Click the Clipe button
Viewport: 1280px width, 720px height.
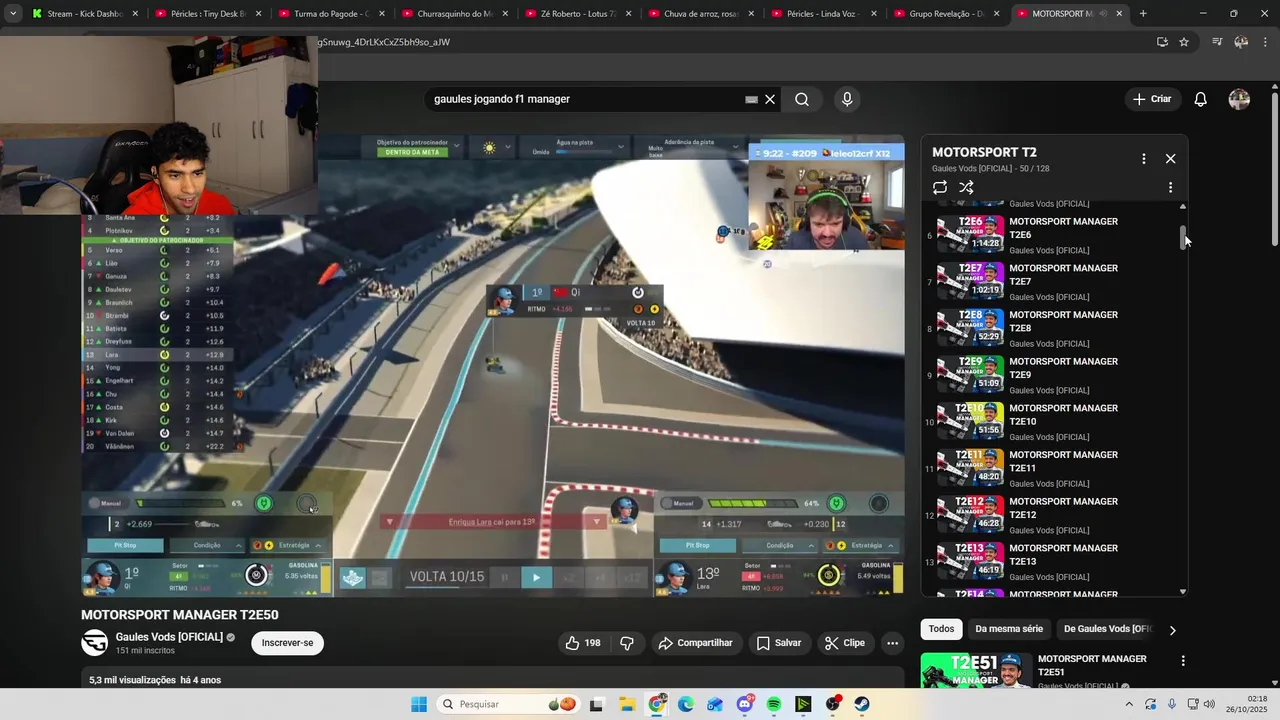pos(844,643)
